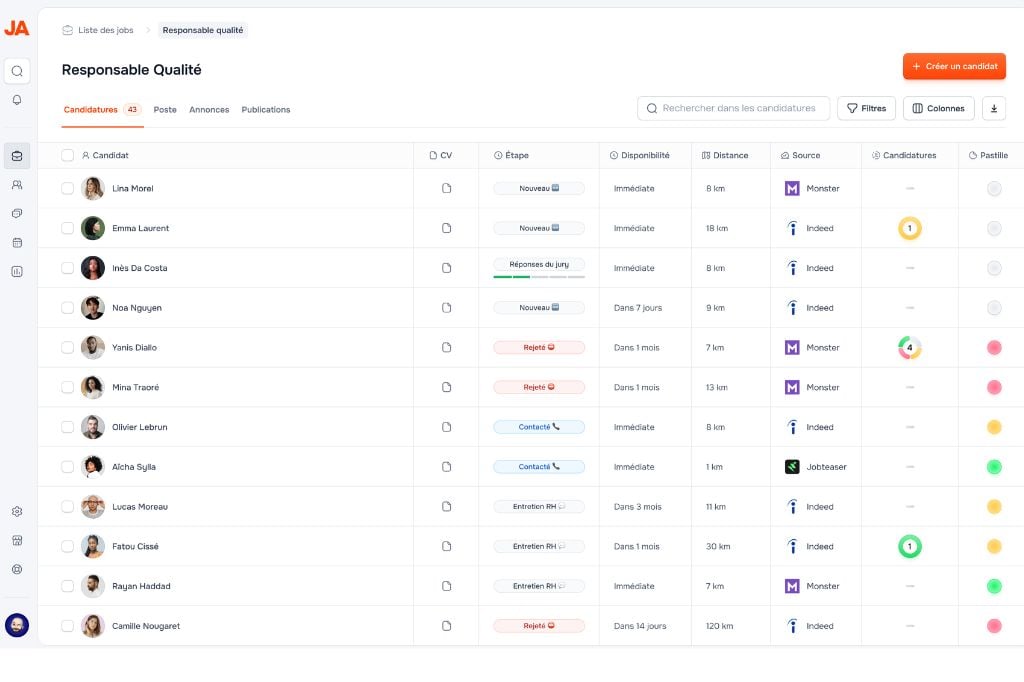Open notifications bell in sidebar

(17, 100)
